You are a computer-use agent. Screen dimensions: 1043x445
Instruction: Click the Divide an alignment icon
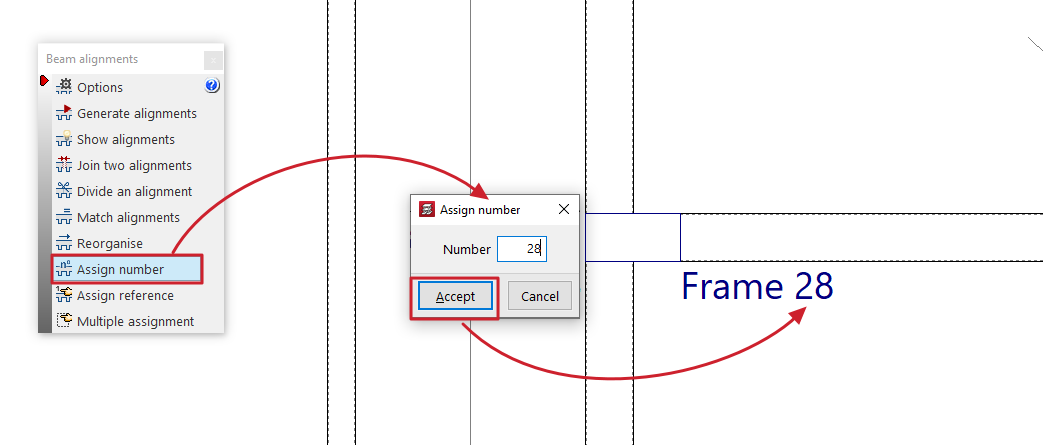(x=64, y=190)
